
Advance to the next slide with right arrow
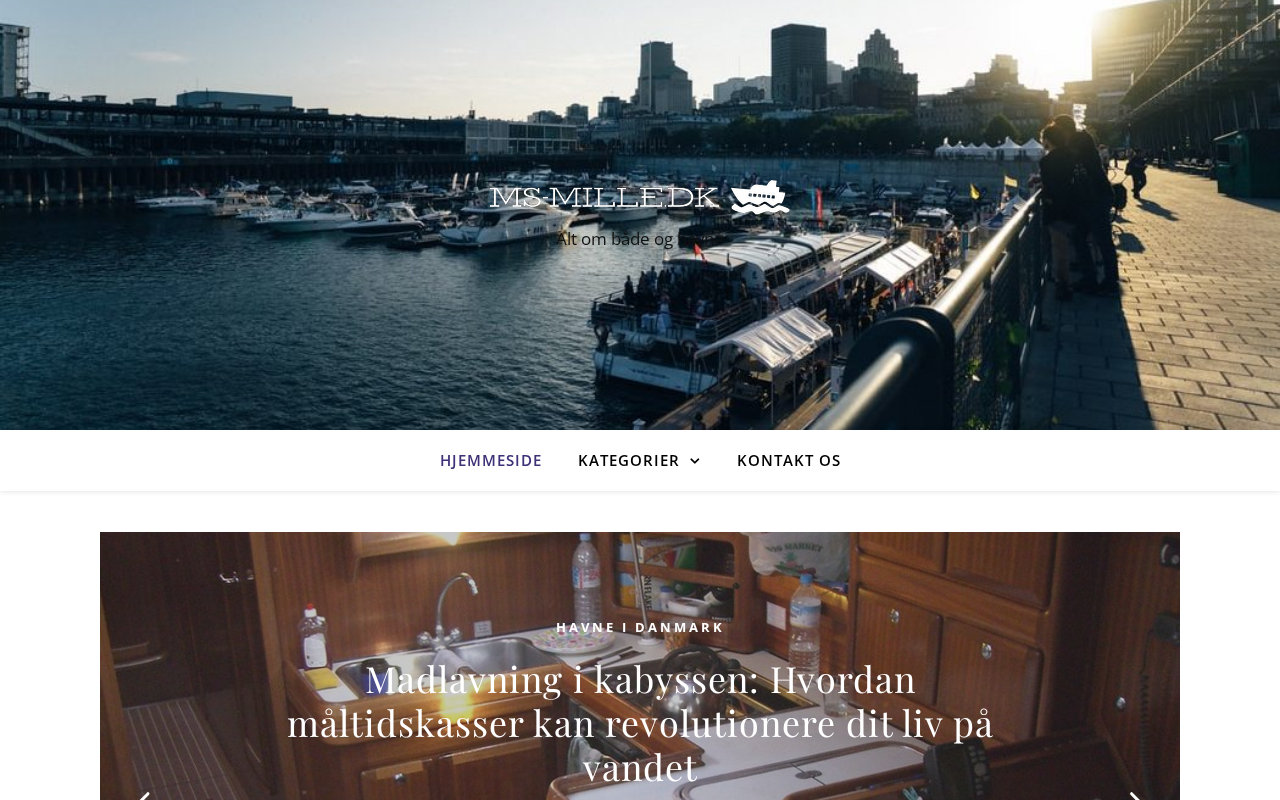click(1135, 795)
